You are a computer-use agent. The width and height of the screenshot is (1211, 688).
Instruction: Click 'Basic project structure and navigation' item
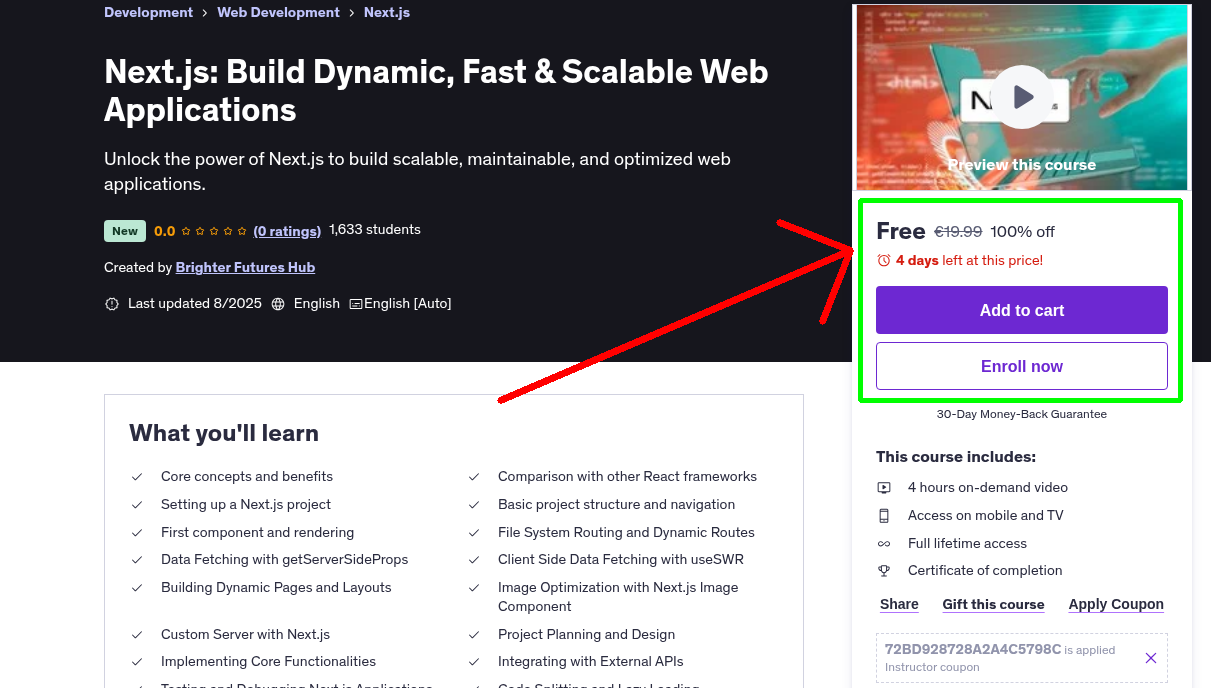[617, 505]
